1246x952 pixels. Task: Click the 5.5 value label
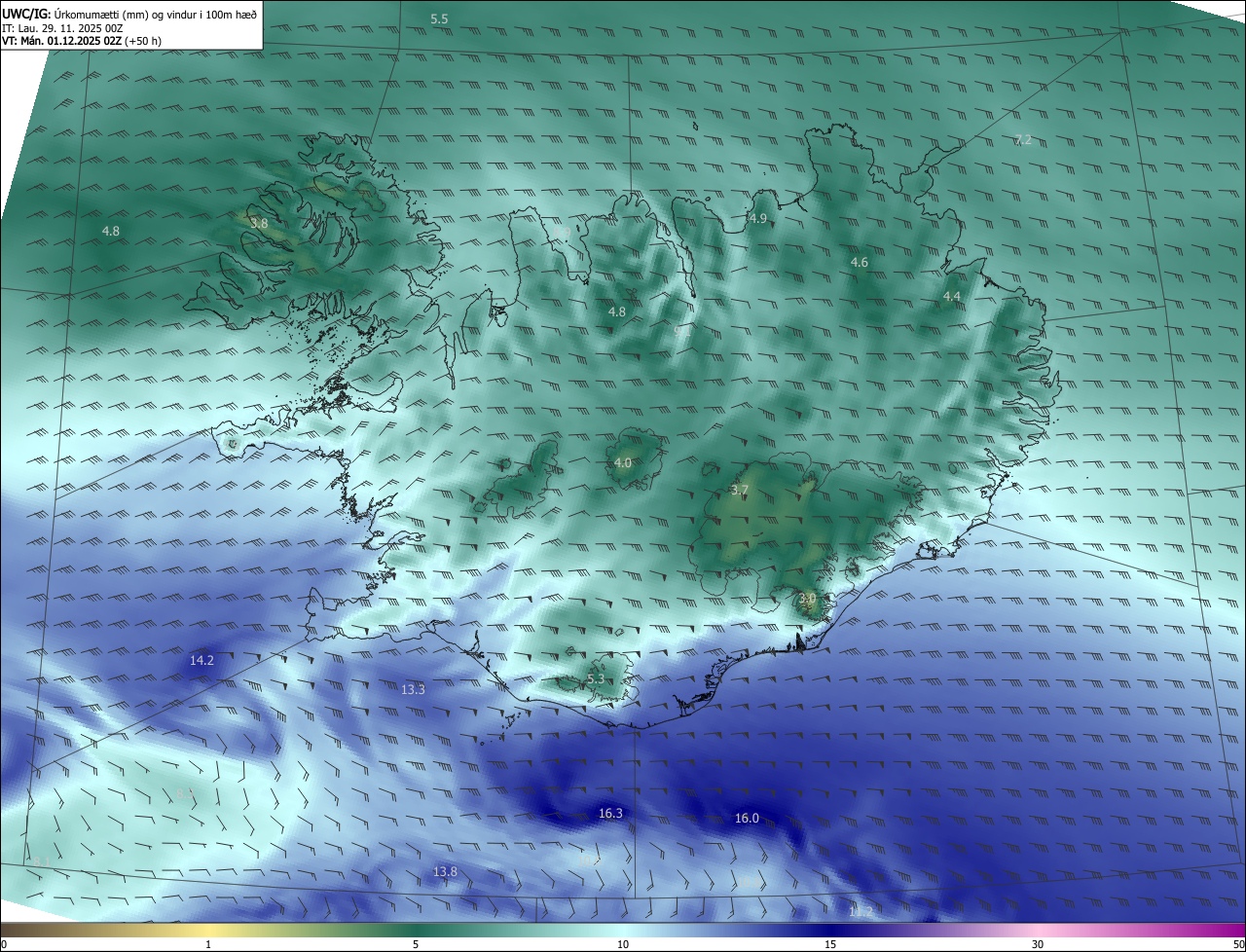coord(439,19)
